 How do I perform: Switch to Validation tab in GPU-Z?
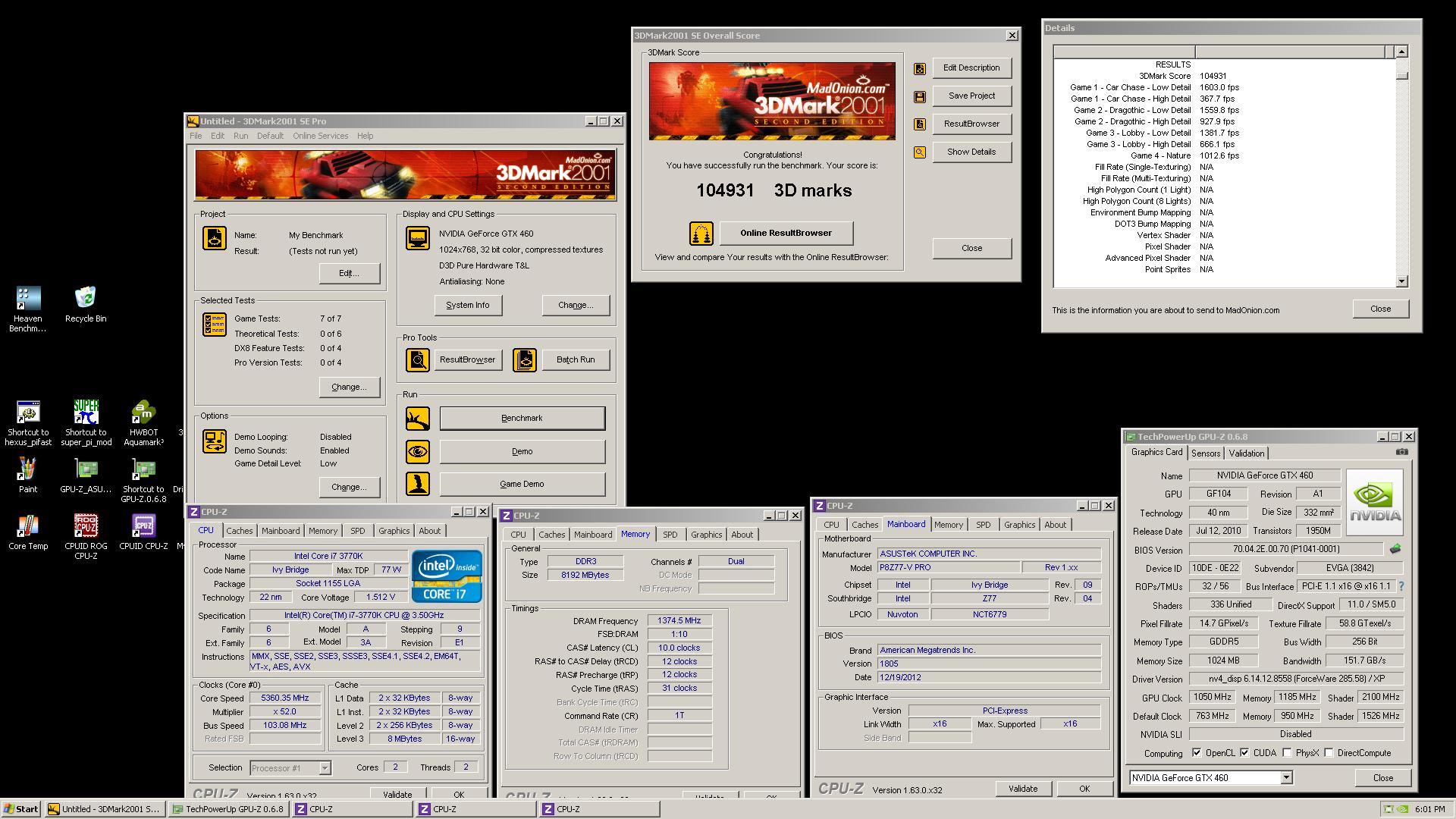point(1246,453)
